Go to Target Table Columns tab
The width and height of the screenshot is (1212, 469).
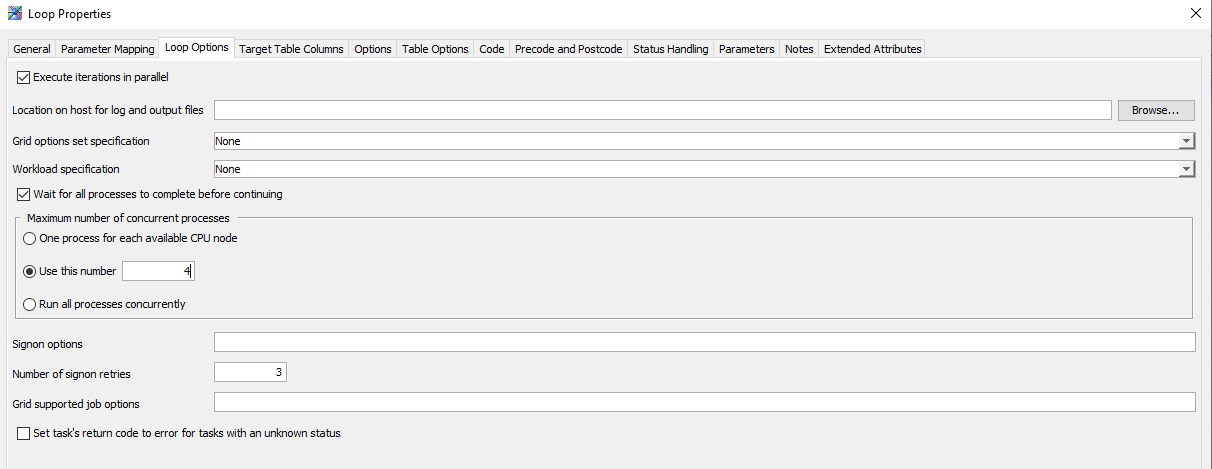[x=292, y=49]
